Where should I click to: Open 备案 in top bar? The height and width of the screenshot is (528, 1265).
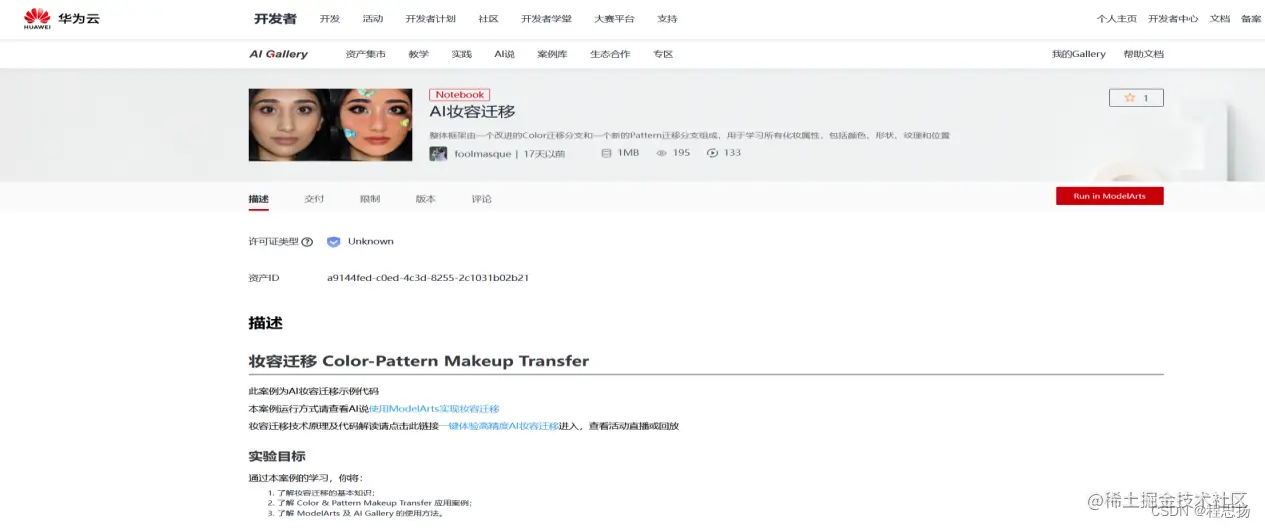1251,19
